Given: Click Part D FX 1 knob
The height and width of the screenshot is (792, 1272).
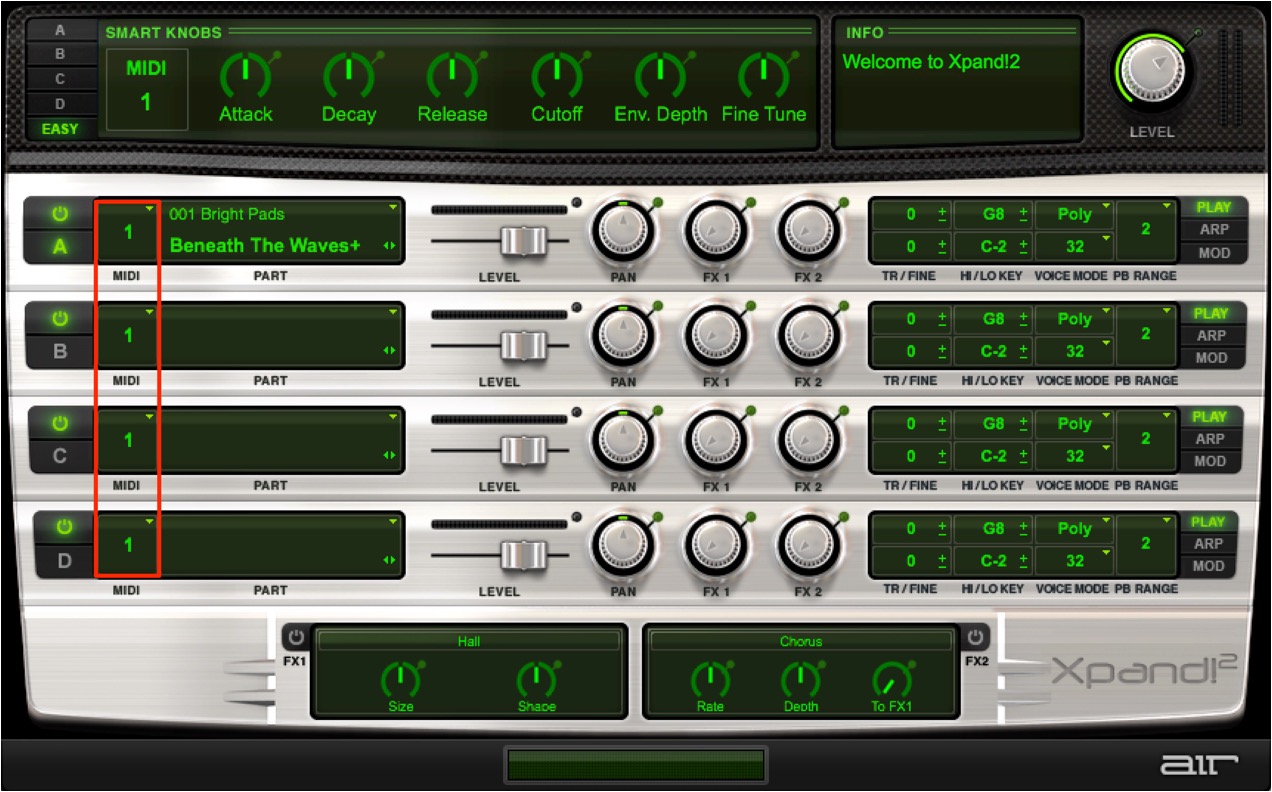Looking at the screenshot, I should [716, 547].
